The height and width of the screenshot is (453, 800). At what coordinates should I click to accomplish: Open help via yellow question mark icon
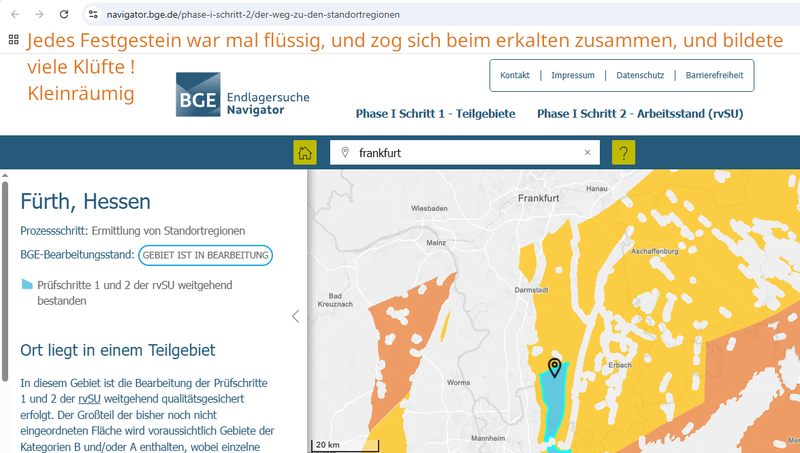[x=623, y=153]
